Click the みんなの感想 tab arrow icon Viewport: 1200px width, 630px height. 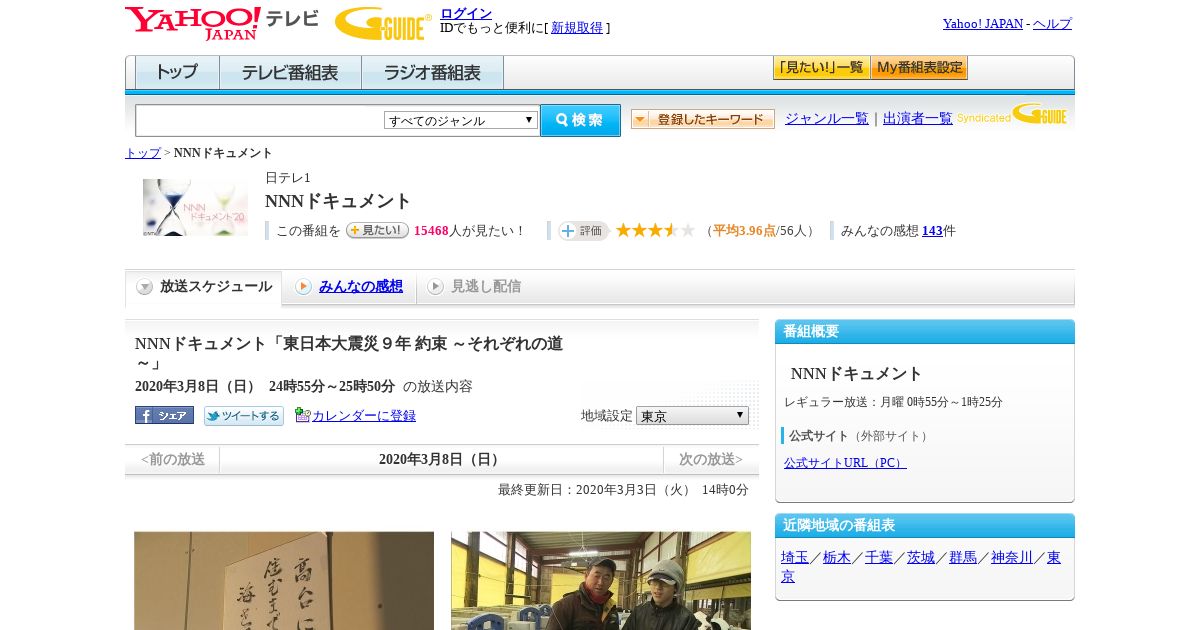[303, 287]
